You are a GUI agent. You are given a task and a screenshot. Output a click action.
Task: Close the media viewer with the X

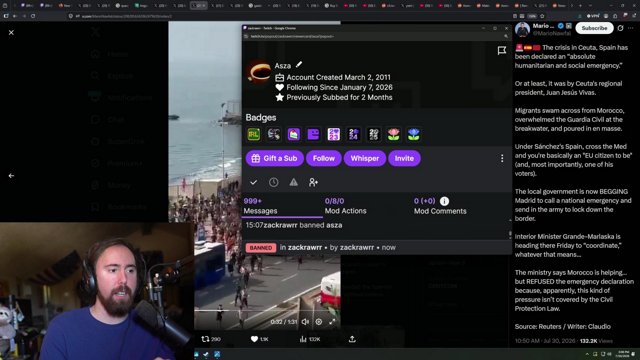tap(11, 32)
